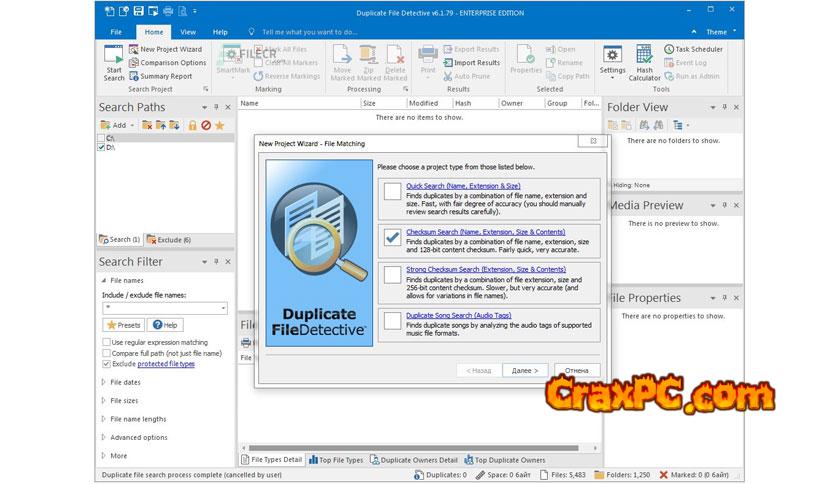The width and height of the screenshot is (836, 484).
Task: Launch New Project Wizard from ribbon
Action: point(170,48)
